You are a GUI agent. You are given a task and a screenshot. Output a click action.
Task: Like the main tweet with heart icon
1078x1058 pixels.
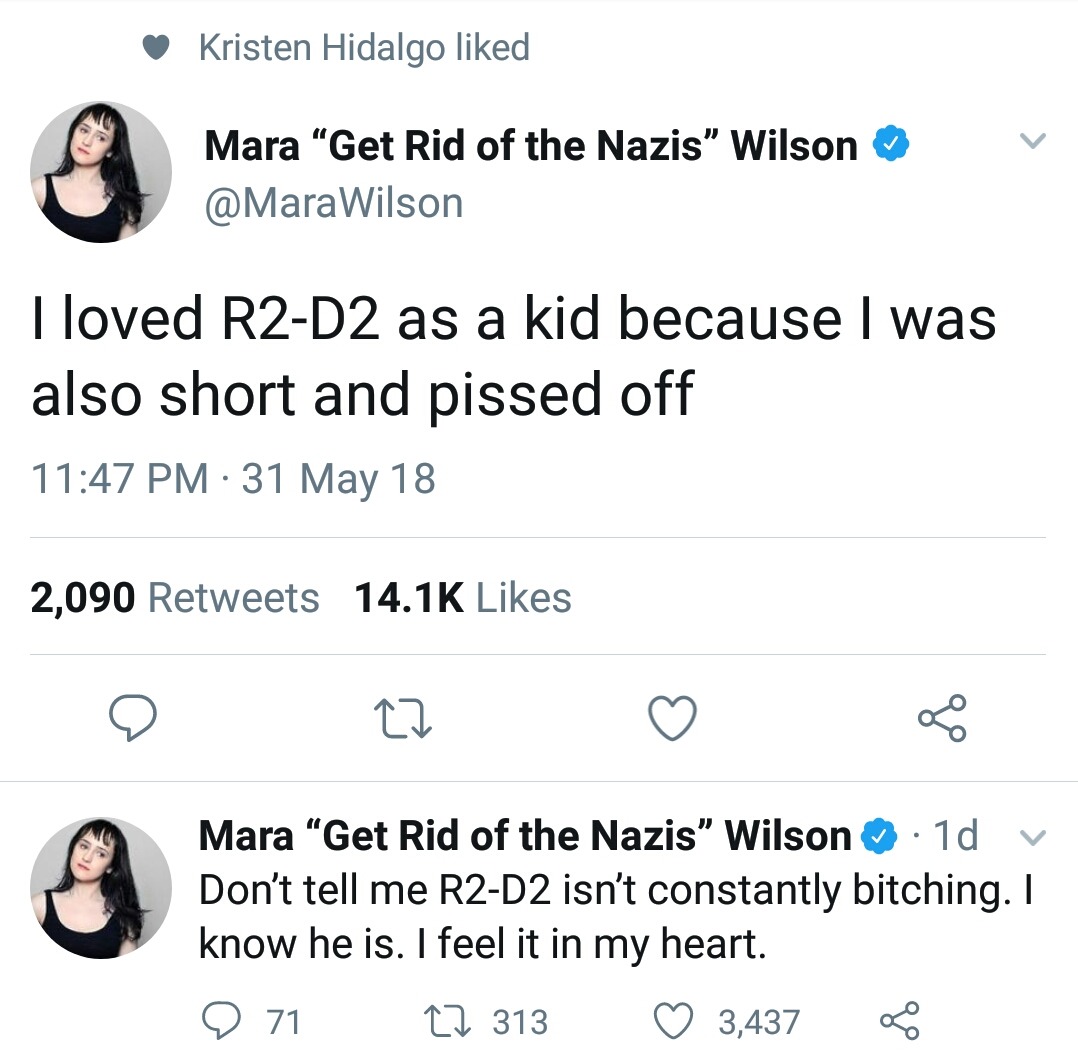click(672, 719)
